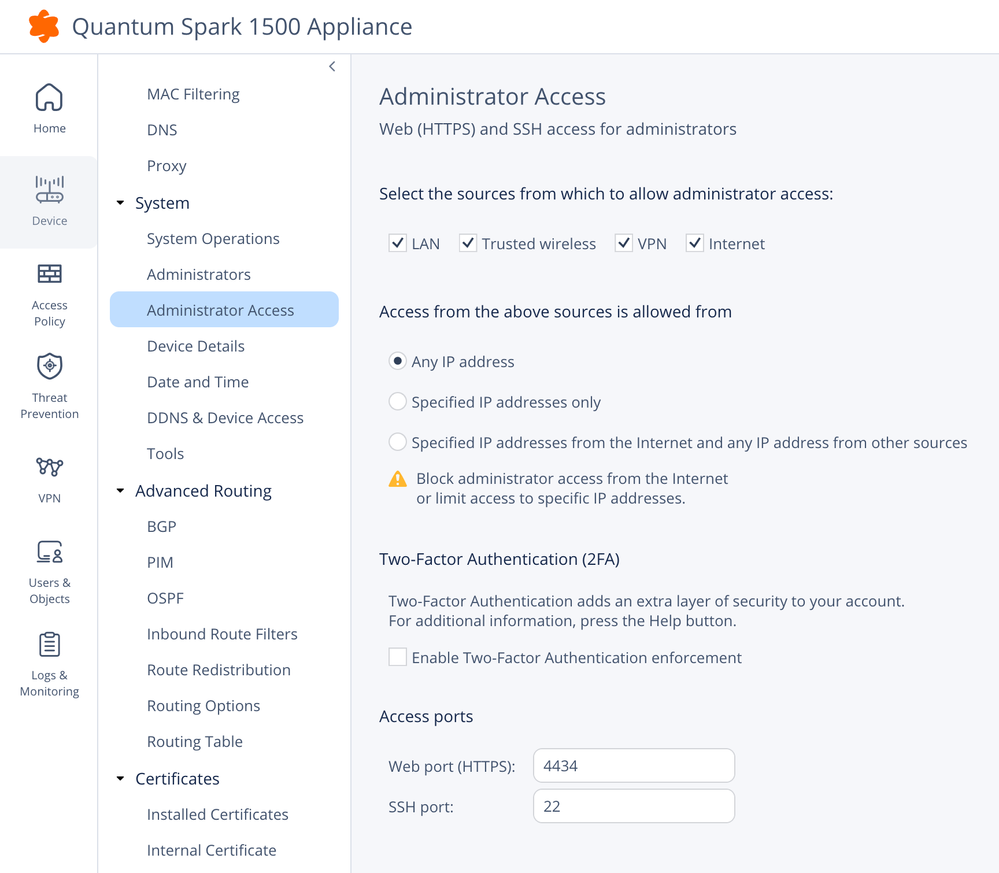Open OSPF routing settings
This screenshot has width=999, height=873.
point(165,598)
